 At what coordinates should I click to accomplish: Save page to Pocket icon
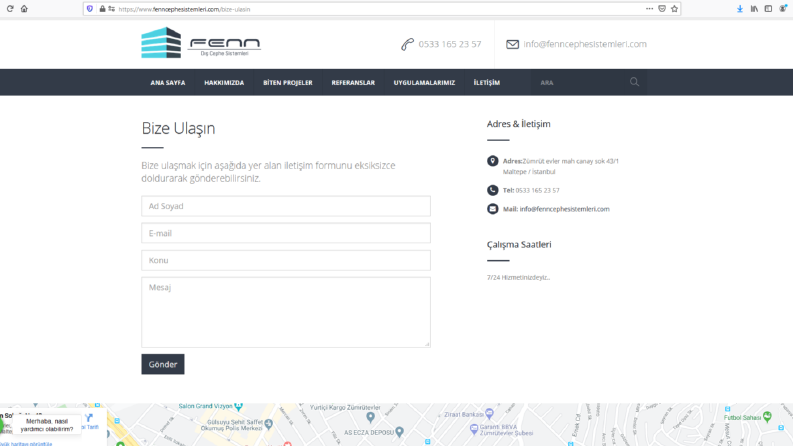click(662, 9)
